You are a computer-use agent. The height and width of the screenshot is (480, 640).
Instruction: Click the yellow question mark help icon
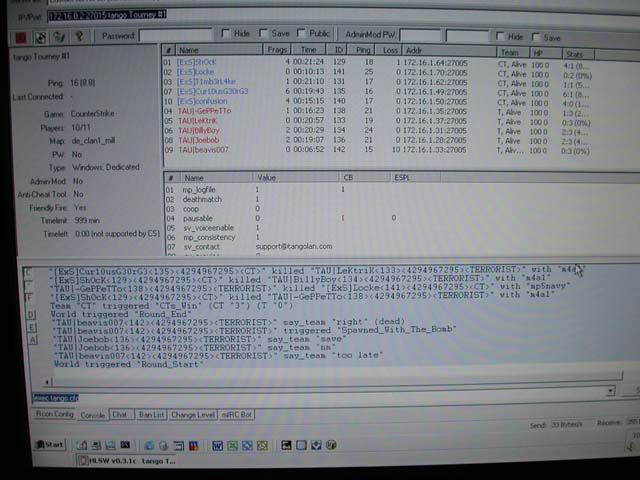click(x=79, y=37)
